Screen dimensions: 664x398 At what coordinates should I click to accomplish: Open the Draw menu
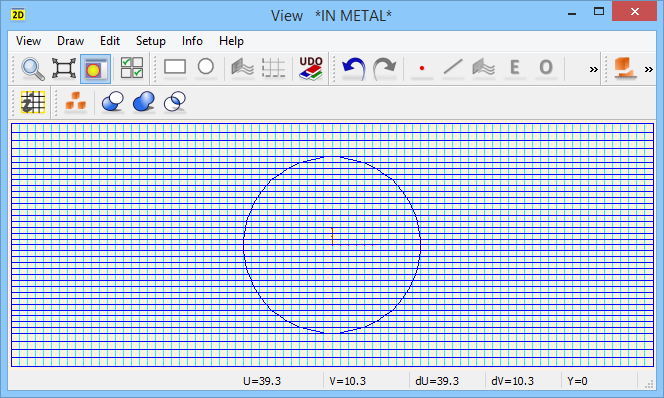pyautogui.click(x=70, y=41)
